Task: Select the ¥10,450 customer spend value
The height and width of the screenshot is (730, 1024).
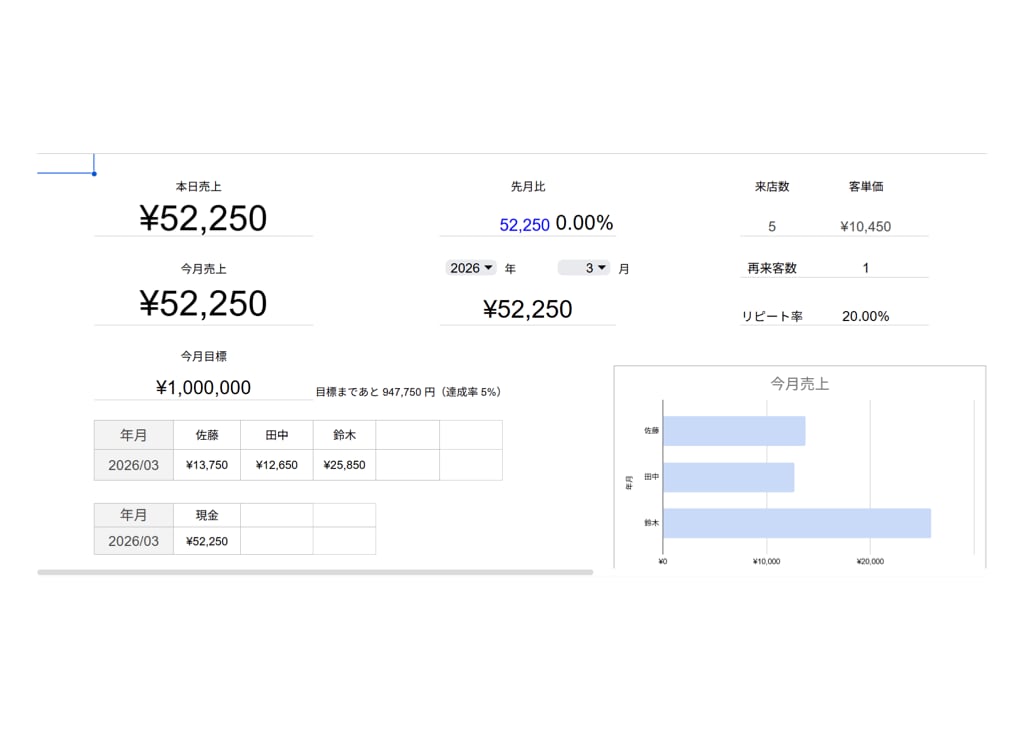Action: click(x=865, y=227)
